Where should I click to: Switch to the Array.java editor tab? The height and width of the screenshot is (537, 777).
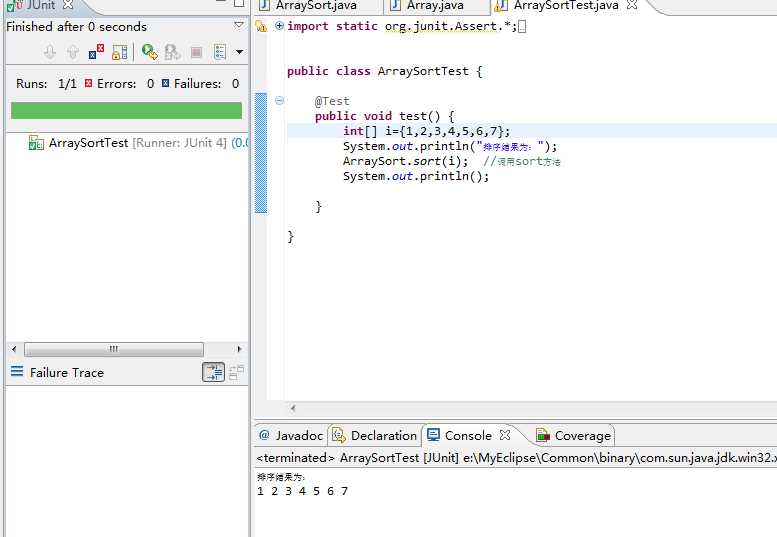[435, 5]
